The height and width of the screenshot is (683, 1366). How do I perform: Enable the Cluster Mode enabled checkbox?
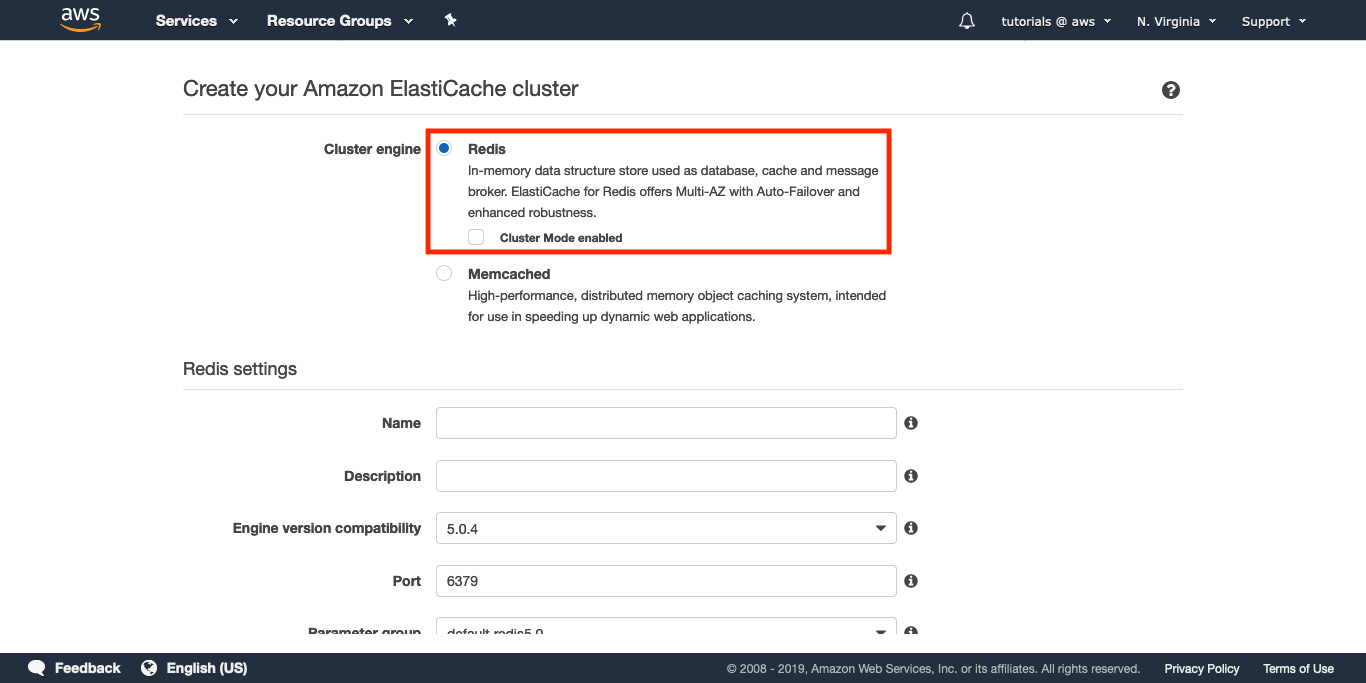tap(476, 237)
